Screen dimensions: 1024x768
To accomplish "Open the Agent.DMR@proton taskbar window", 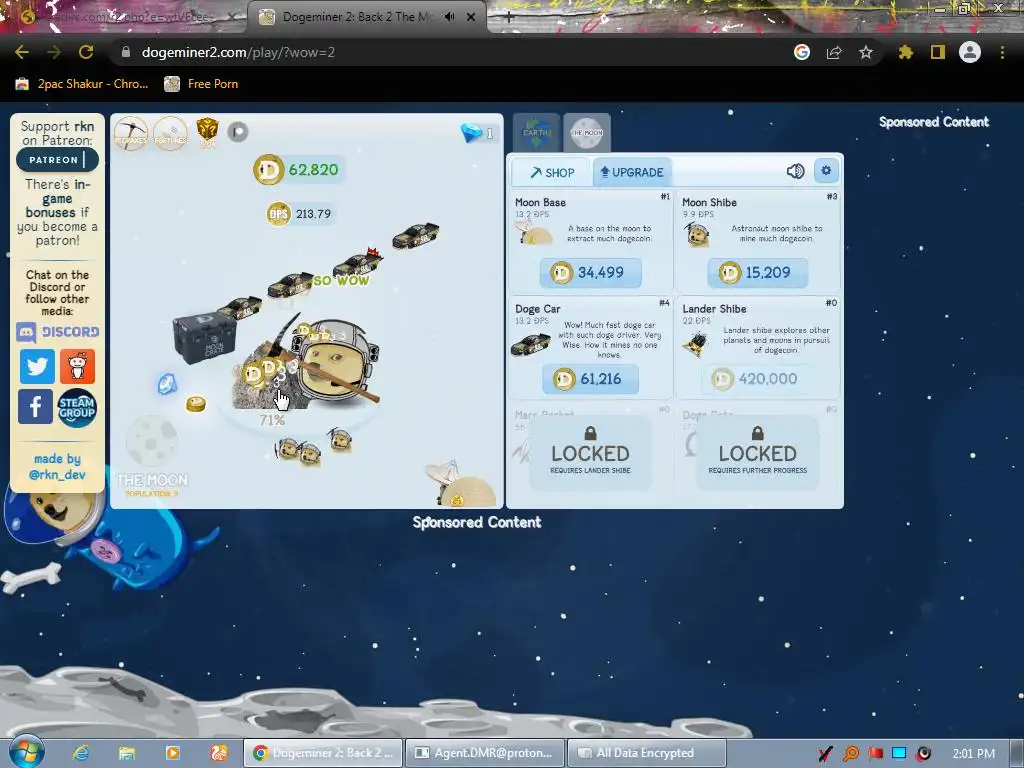I will (x=485, y=753).
